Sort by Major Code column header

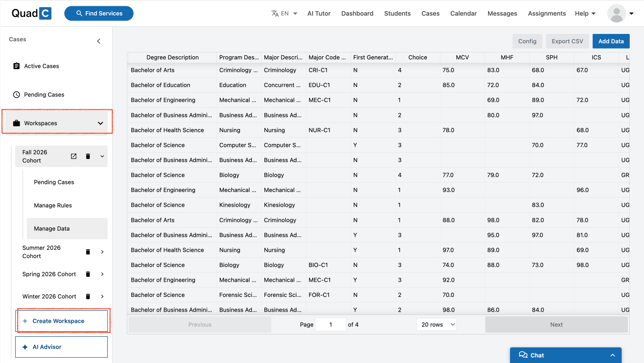pyautogui.click(x=327, y=57)
